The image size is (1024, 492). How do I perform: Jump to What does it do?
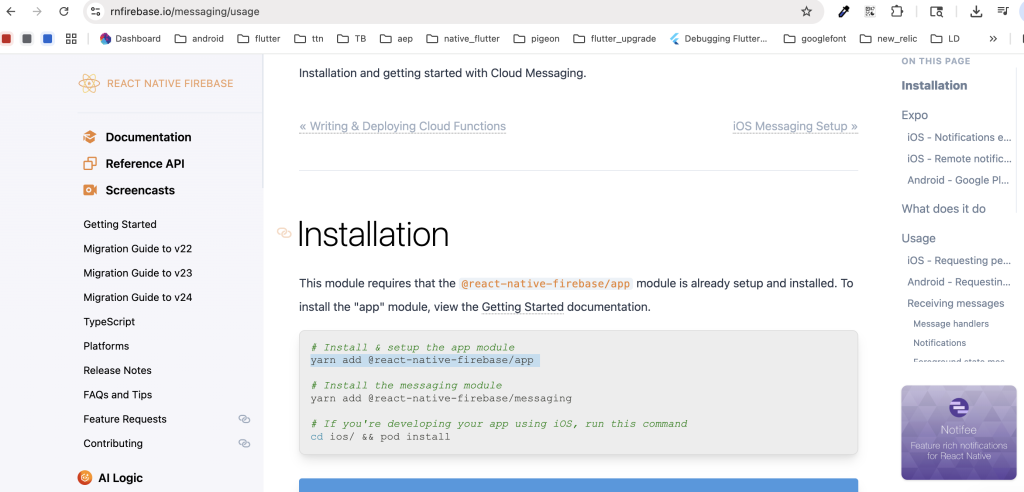944,208
